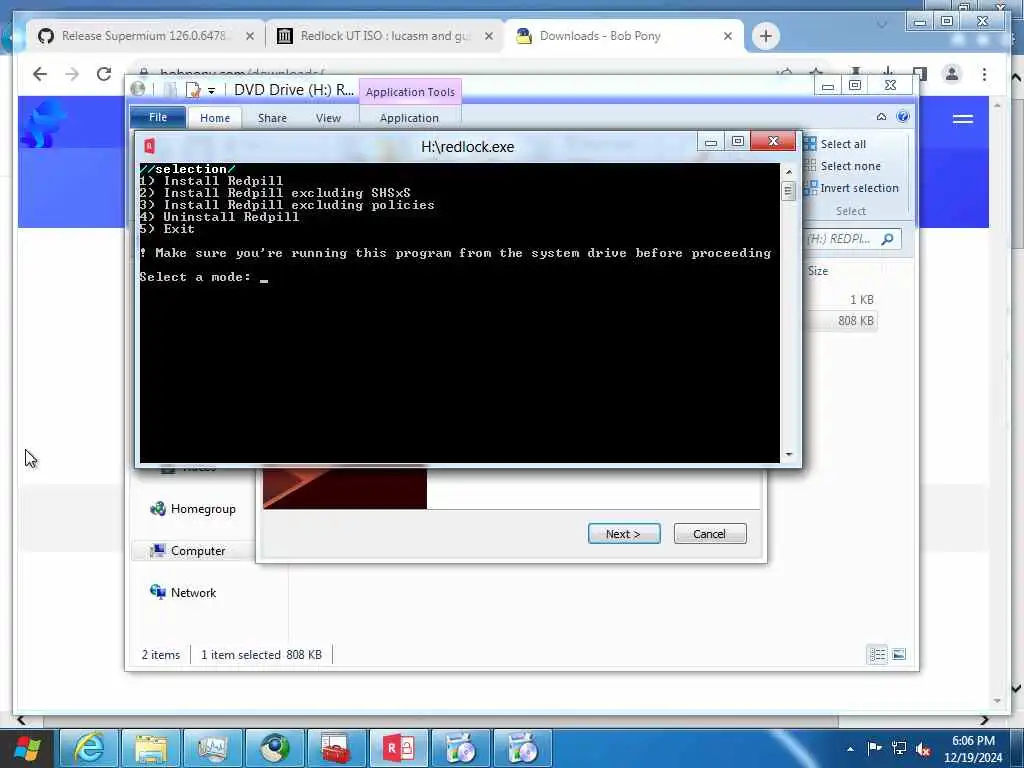The width and height of the screenshot is (1024, 768).
Task: Expand the Quick Access Toolbar dropdown
Action: tap(212, 90)
